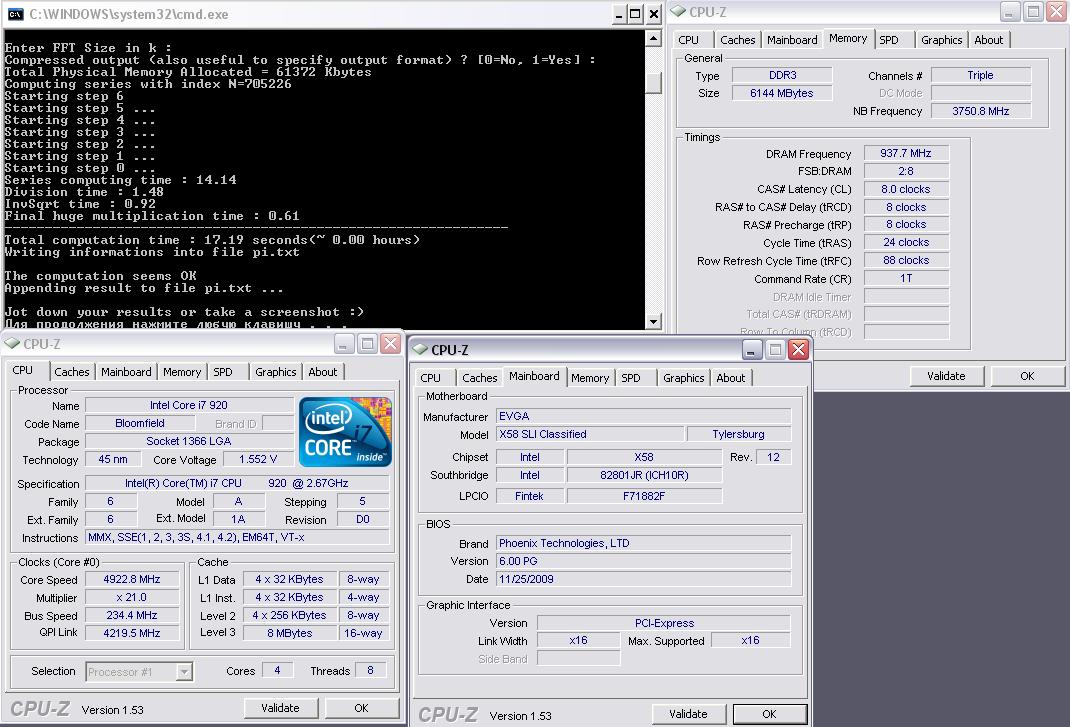Click the BIOS Date 11/25/2009
Screen dimensions: 1070x727
pyautogui.click(x=643, y=580)
